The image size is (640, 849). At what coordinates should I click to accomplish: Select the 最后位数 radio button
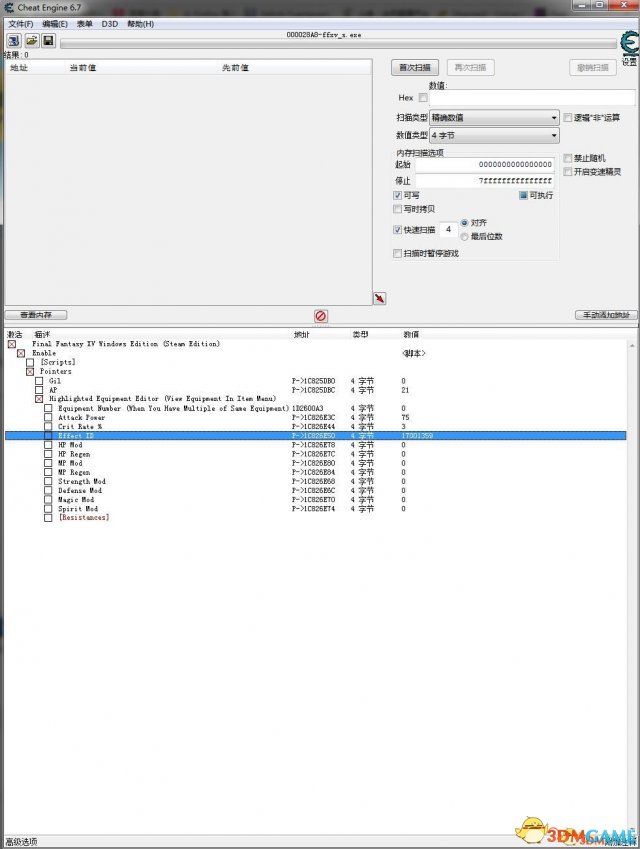pos(464,237)
